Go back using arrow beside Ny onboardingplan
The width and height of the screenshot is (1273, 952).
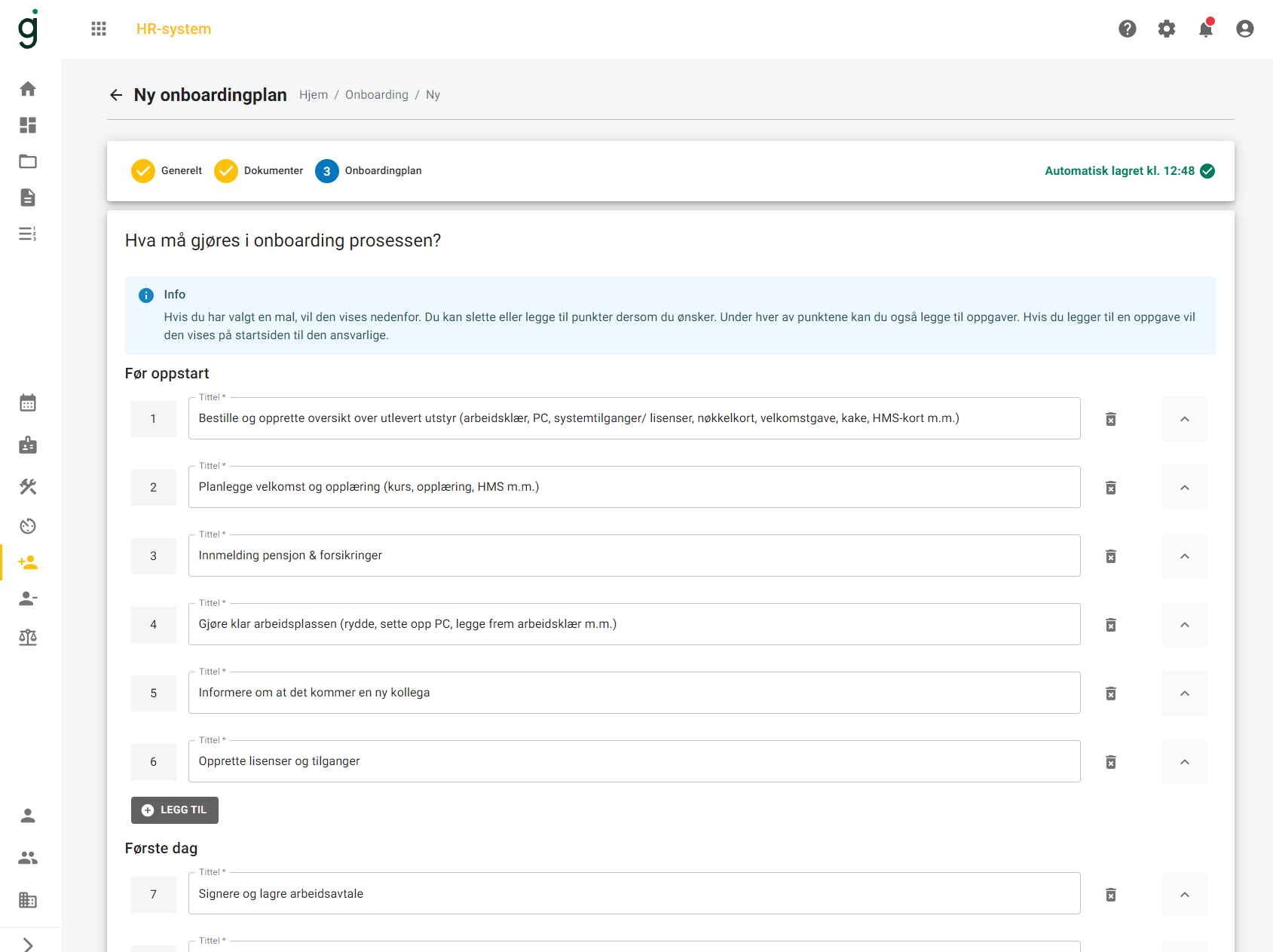tap(116, 95)
